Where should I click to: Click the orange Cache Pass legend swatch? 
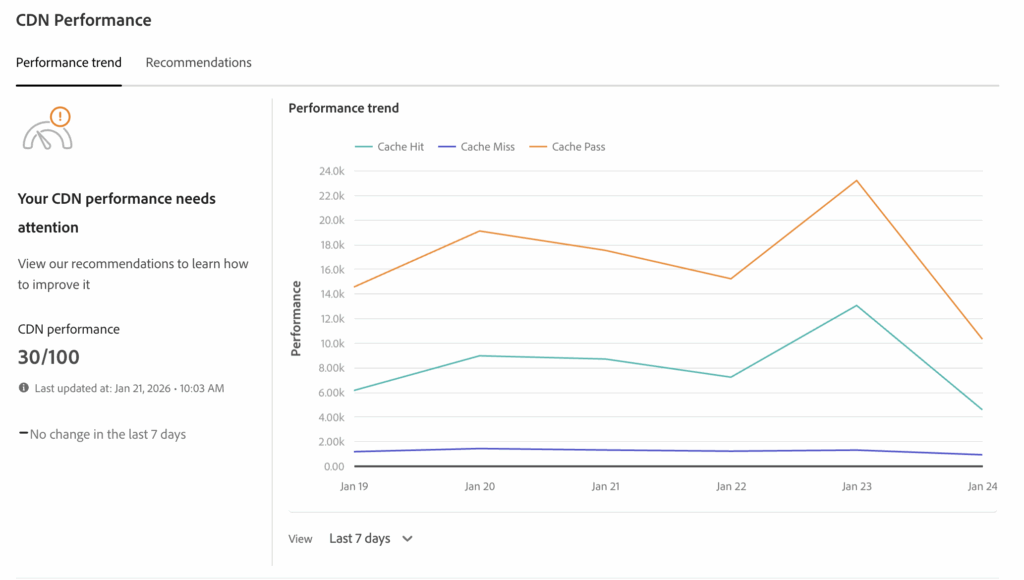click(x=538, y=147)
